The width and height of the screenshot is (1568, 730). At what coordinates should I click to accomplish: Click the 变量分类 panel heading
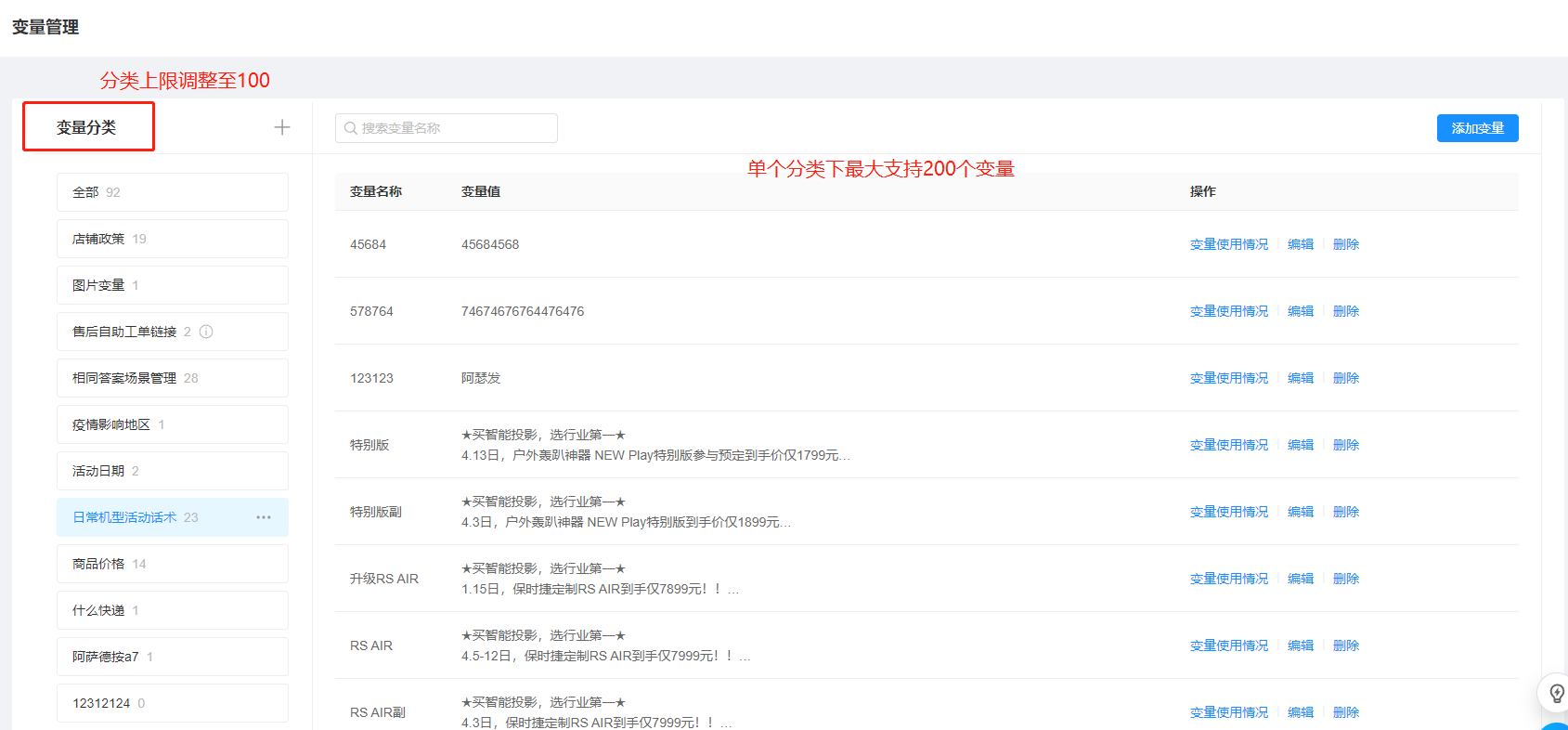click(86, 127)
